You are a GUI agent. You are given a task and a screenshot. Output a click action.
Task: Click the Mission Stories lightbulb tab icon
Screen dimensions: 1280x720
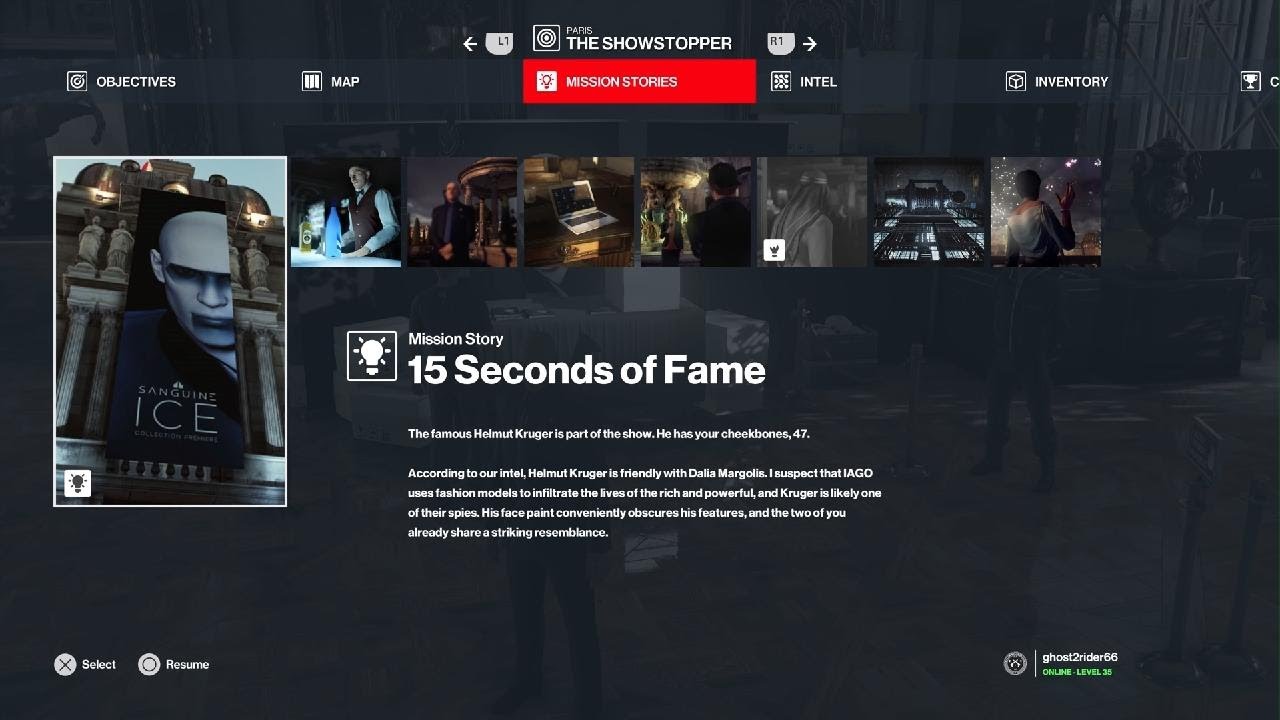546,82
